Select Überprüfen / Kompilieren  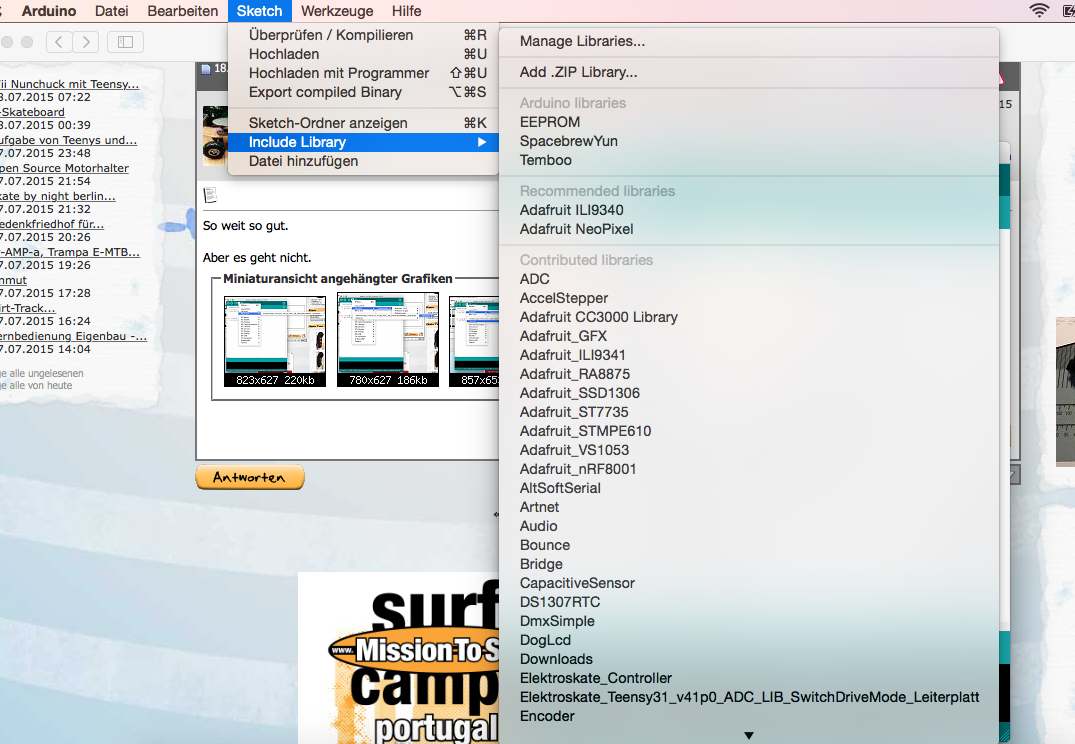click(x=363, y=35)
